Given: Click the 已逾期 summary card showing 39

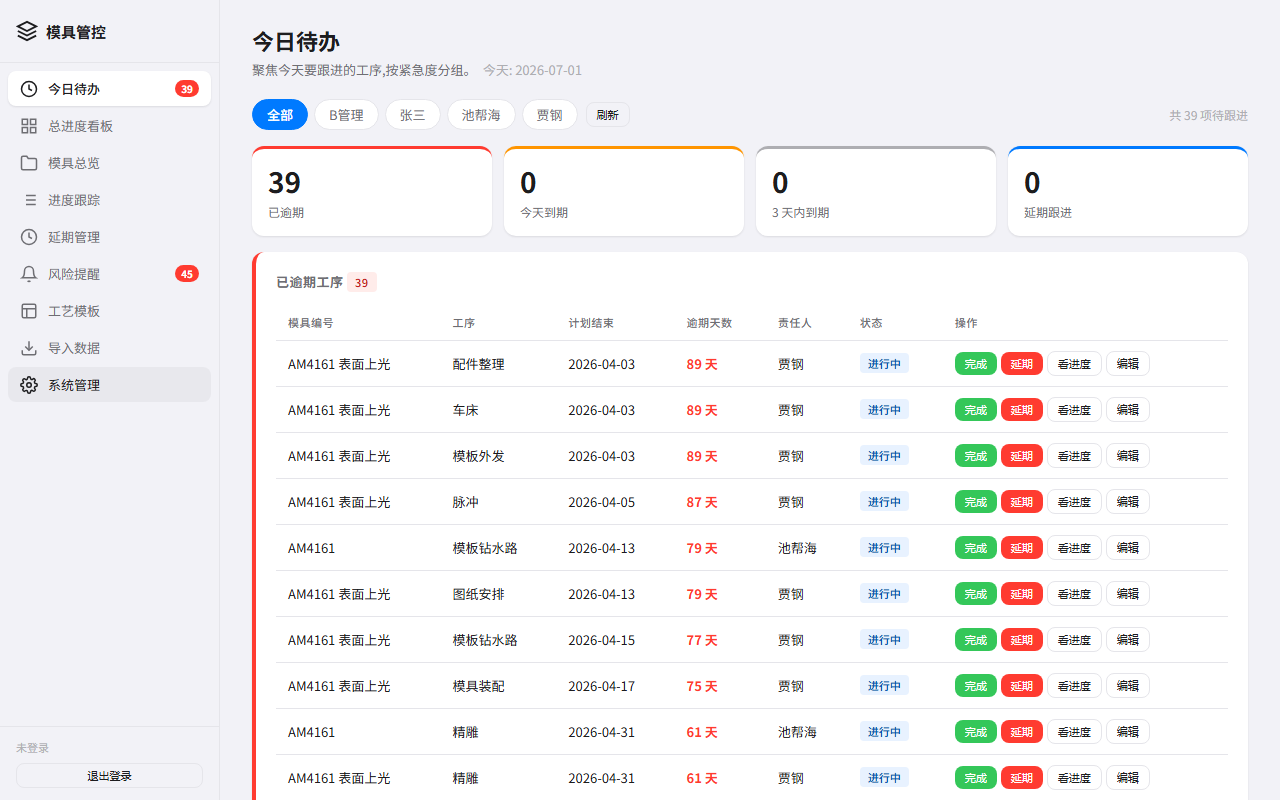Looking at the screenshot, I should [372, 191].
